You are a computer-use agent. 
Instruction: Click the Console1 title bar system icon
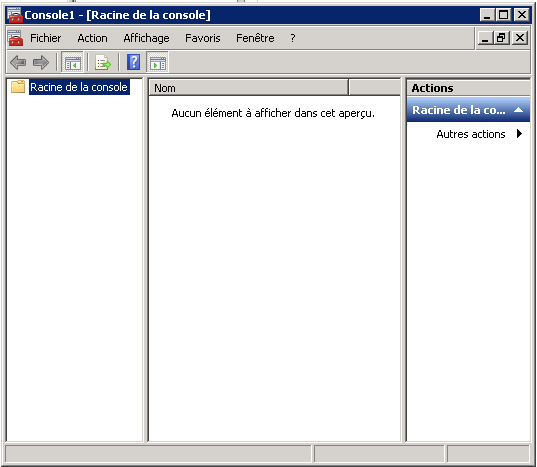pyautogui.click(x=15, y=15)
